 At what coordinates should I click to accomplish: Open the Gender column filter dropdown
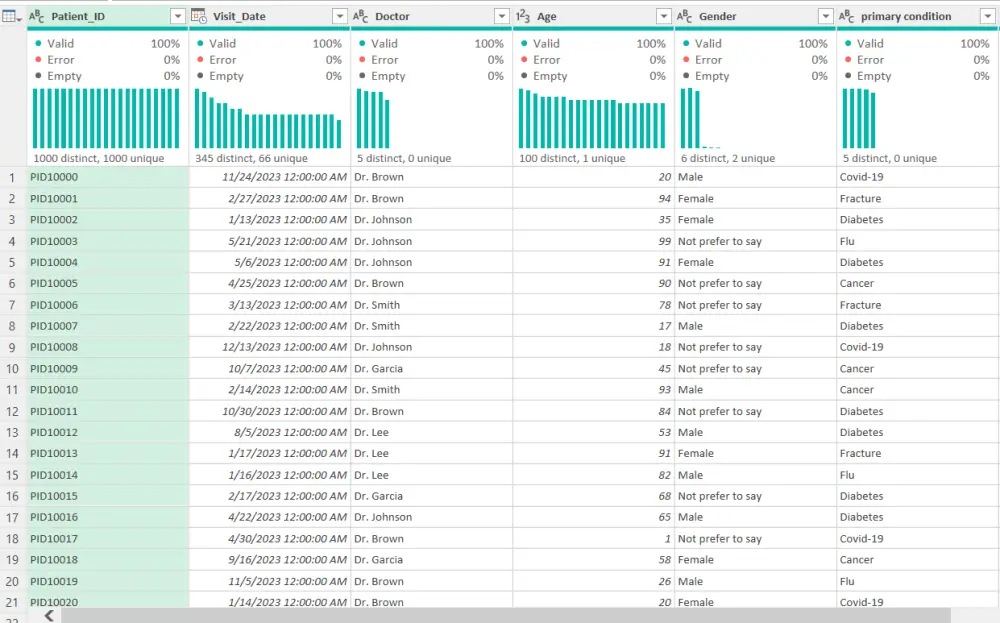(x=826, y=16)
